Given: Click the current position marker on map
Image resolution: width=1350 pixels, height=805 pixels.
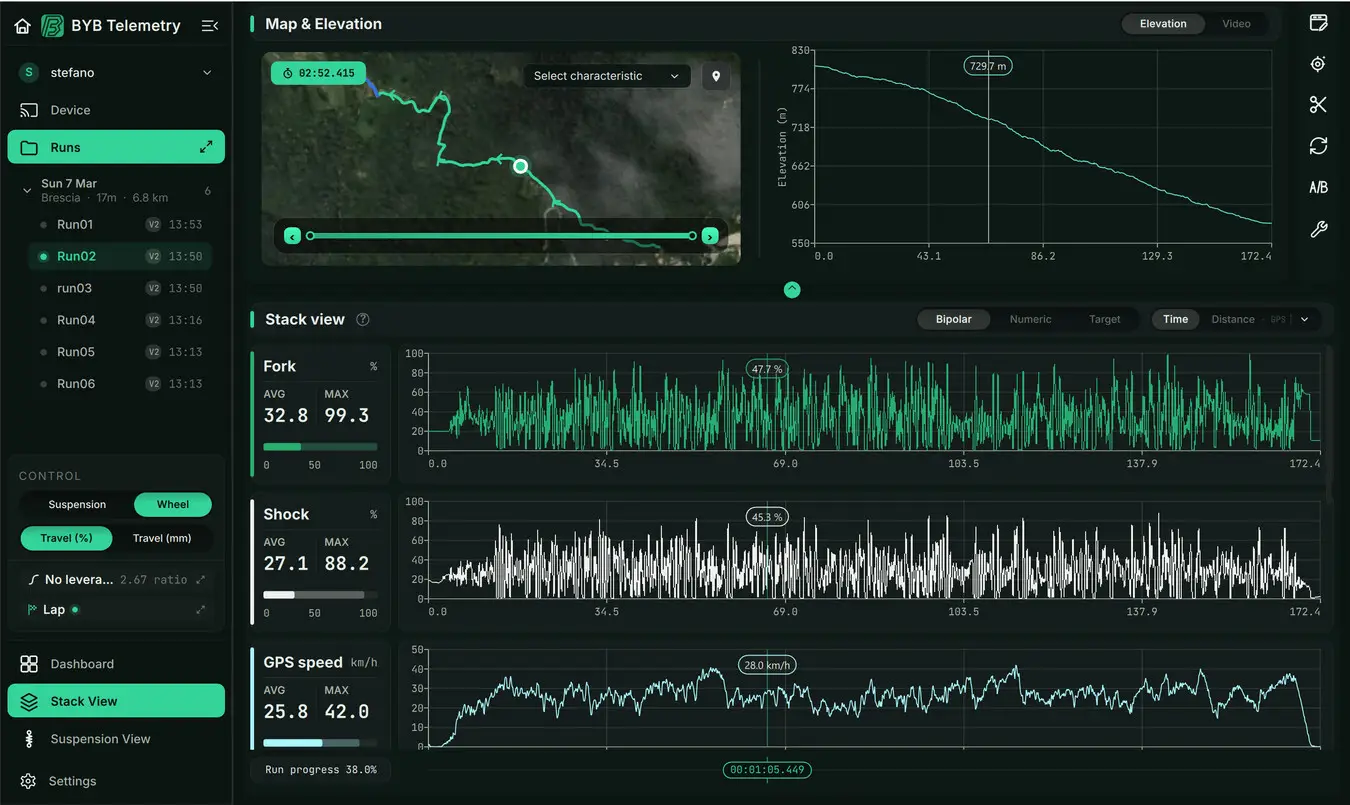Looking at the screenshot, I should click(x=520, y=166).
